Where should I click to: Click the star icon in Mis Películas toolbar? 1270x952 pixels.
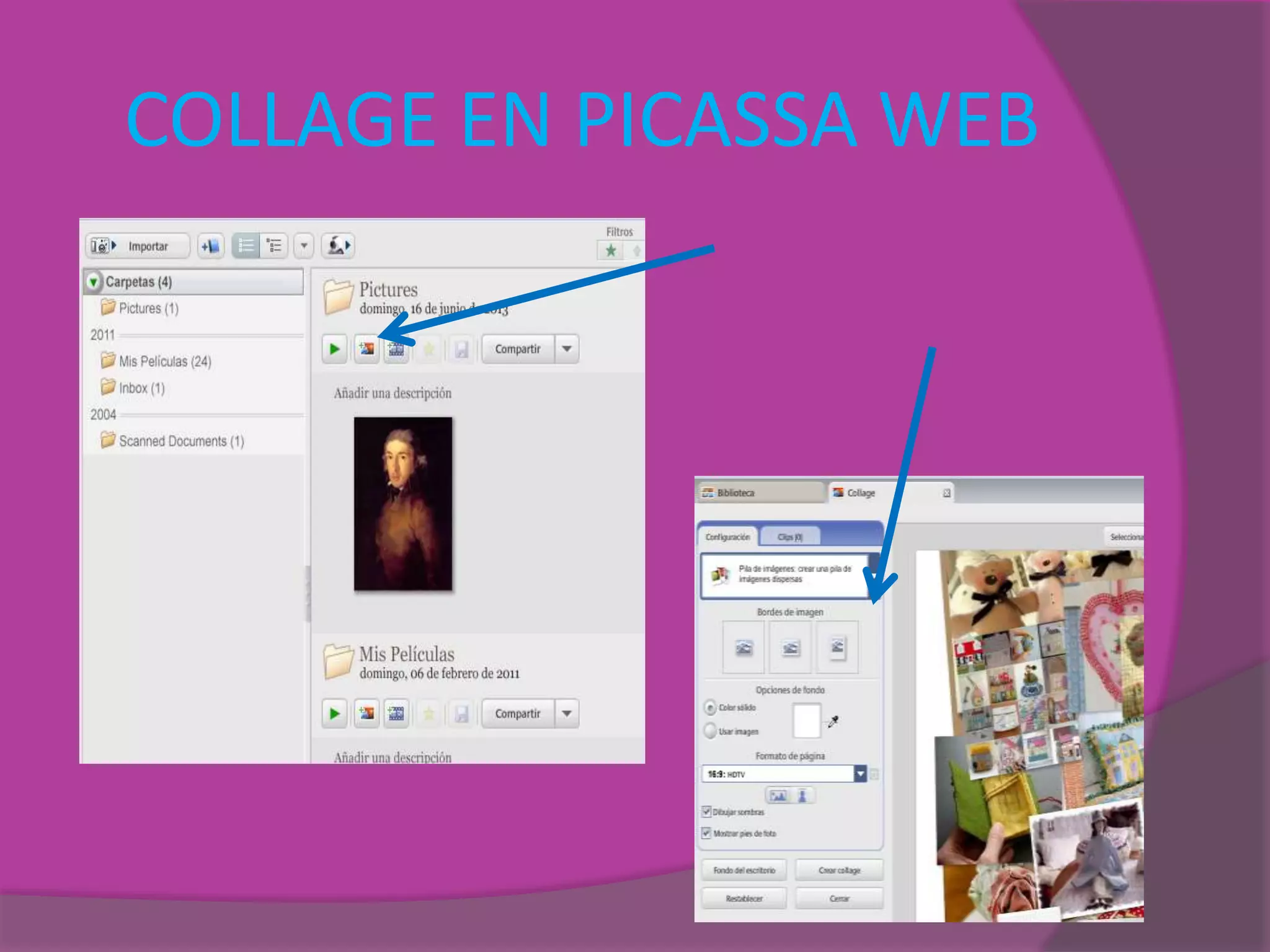click(429, 713)
